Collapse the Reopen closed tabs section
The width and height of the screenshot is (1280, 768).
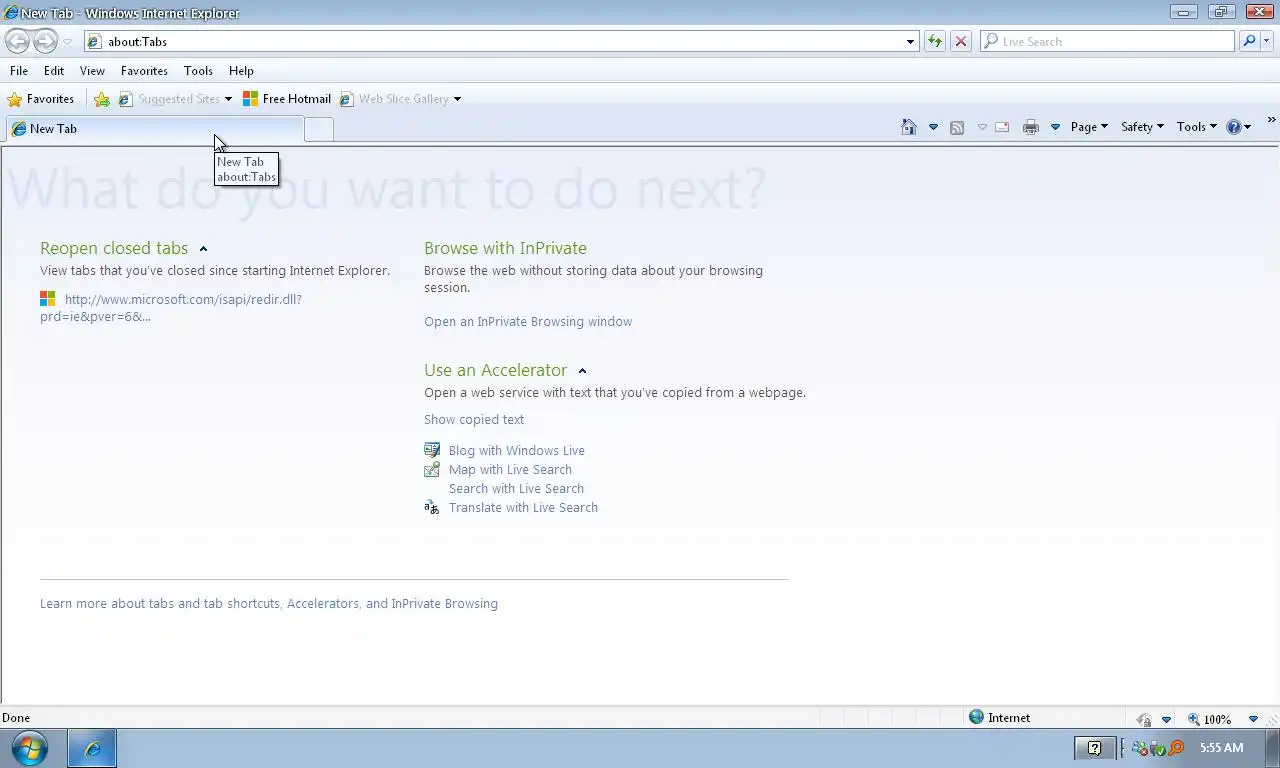[203, 249]
